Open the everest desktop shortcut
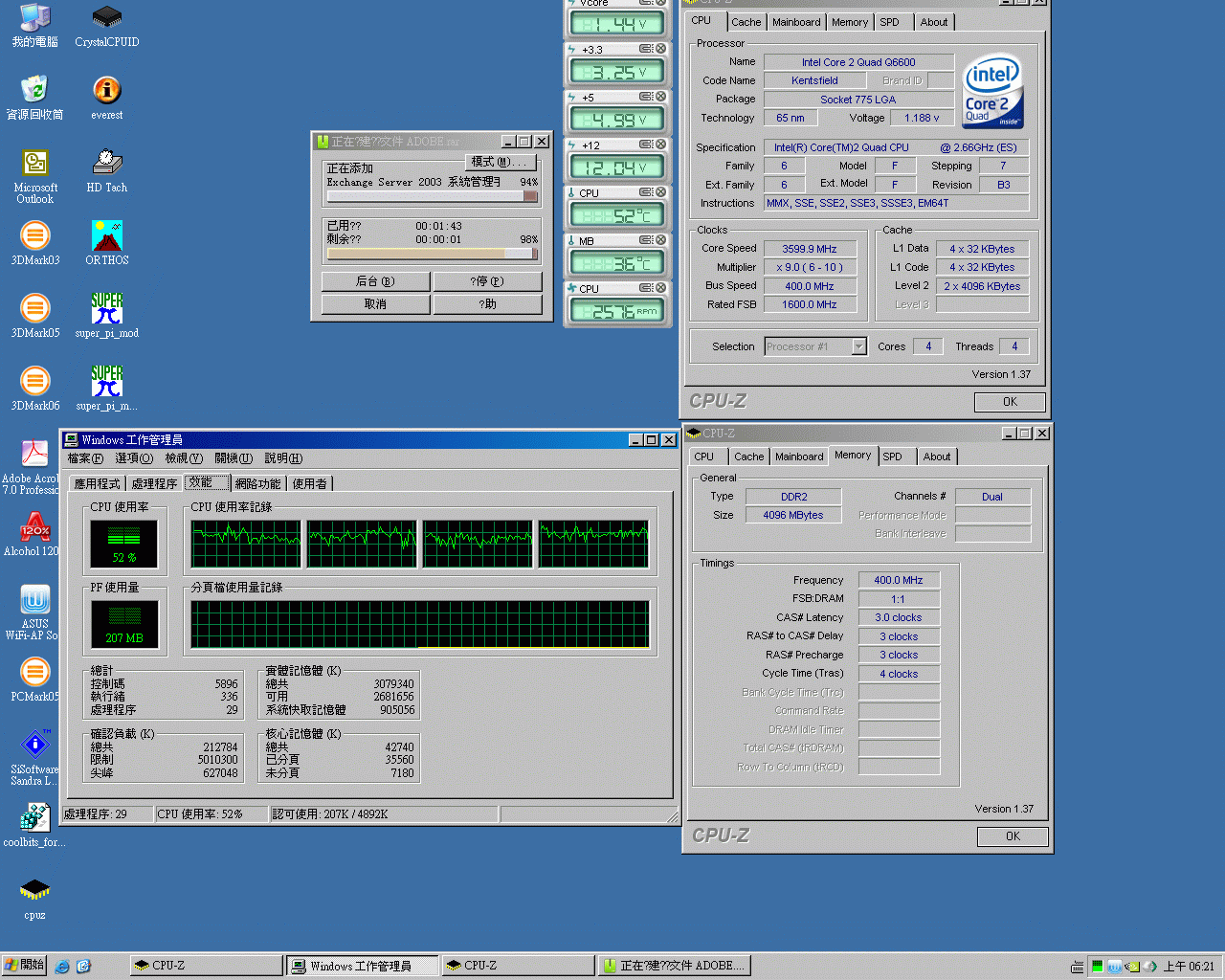This screenshot has height=980, width=1225. point(106,98)
